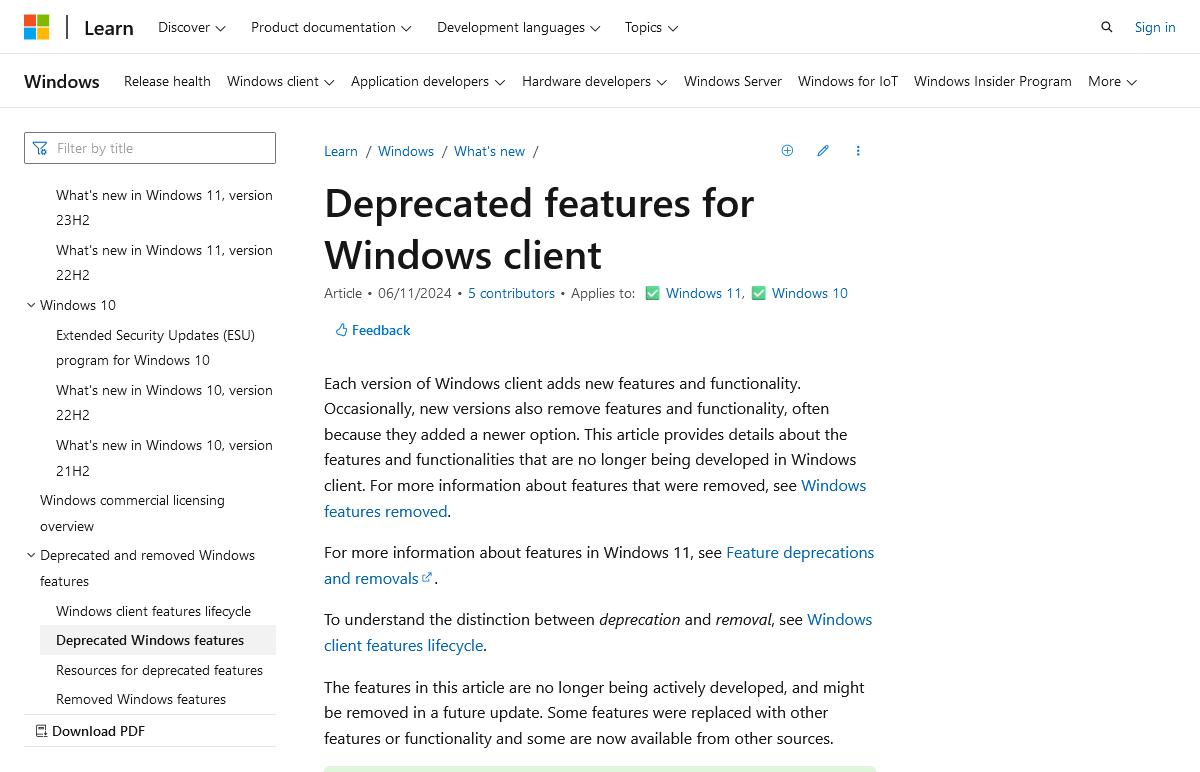The height and width of the screenshot is (772, 1200).
Task: Open What's new in Windows 10, version 22H2
Action: pos(164,402)
